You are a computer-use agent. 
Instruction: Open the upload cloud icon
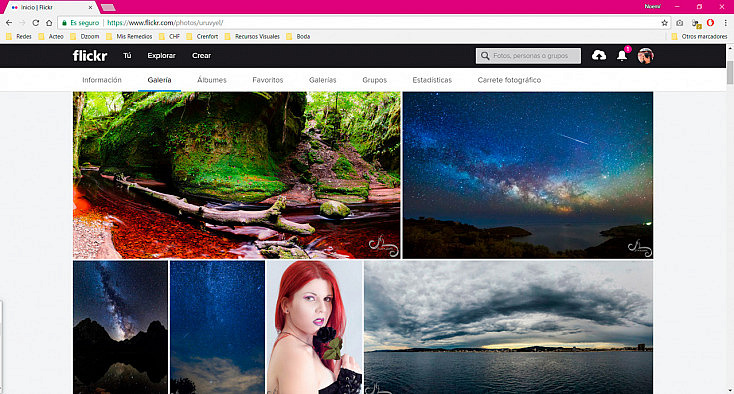599,55
